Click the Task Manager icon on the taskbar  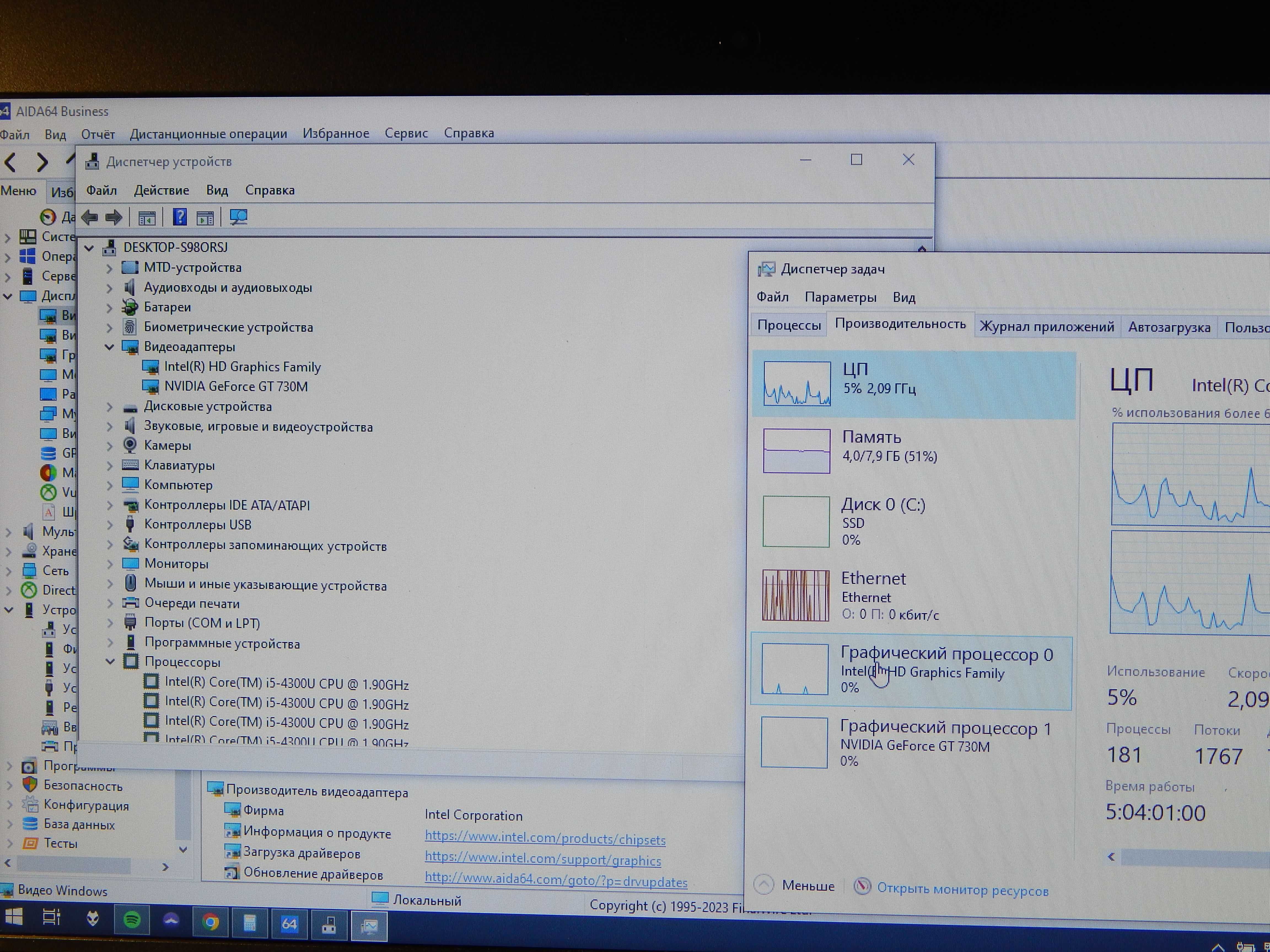(368, 926)
